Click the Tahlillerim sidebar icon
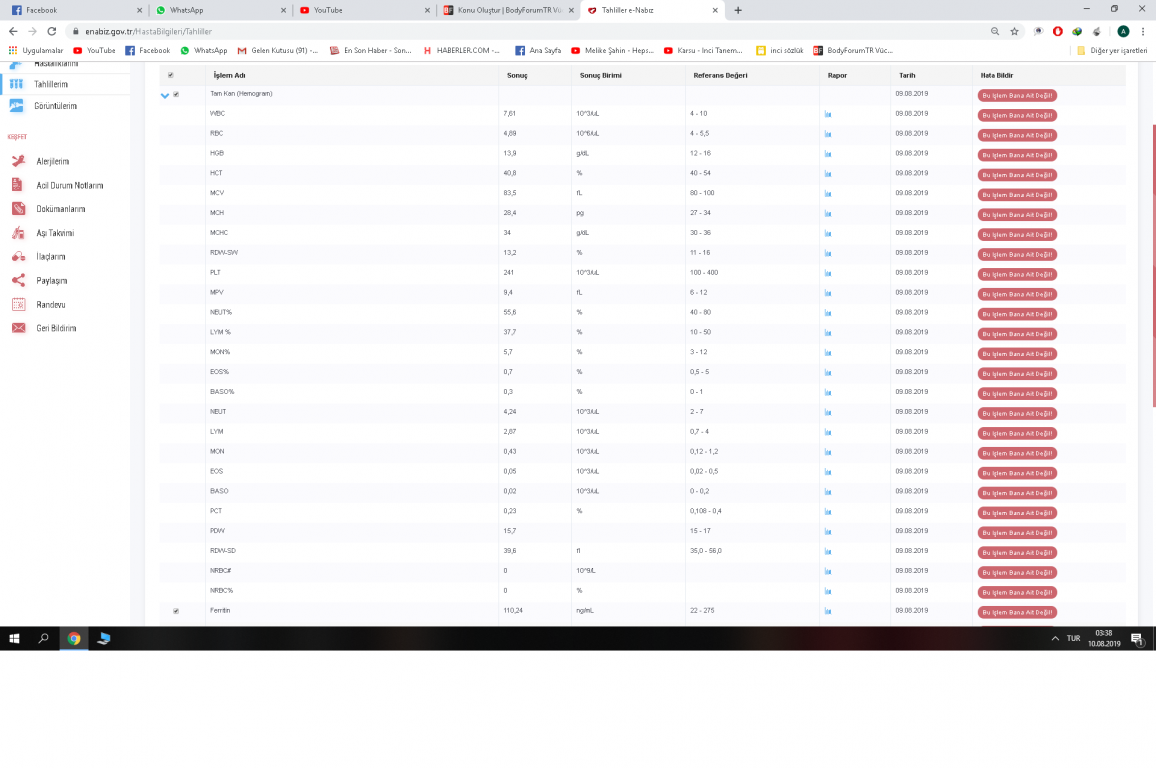Screen dimensions: 1156x768 pyautogui.click(x=16, y=84)
